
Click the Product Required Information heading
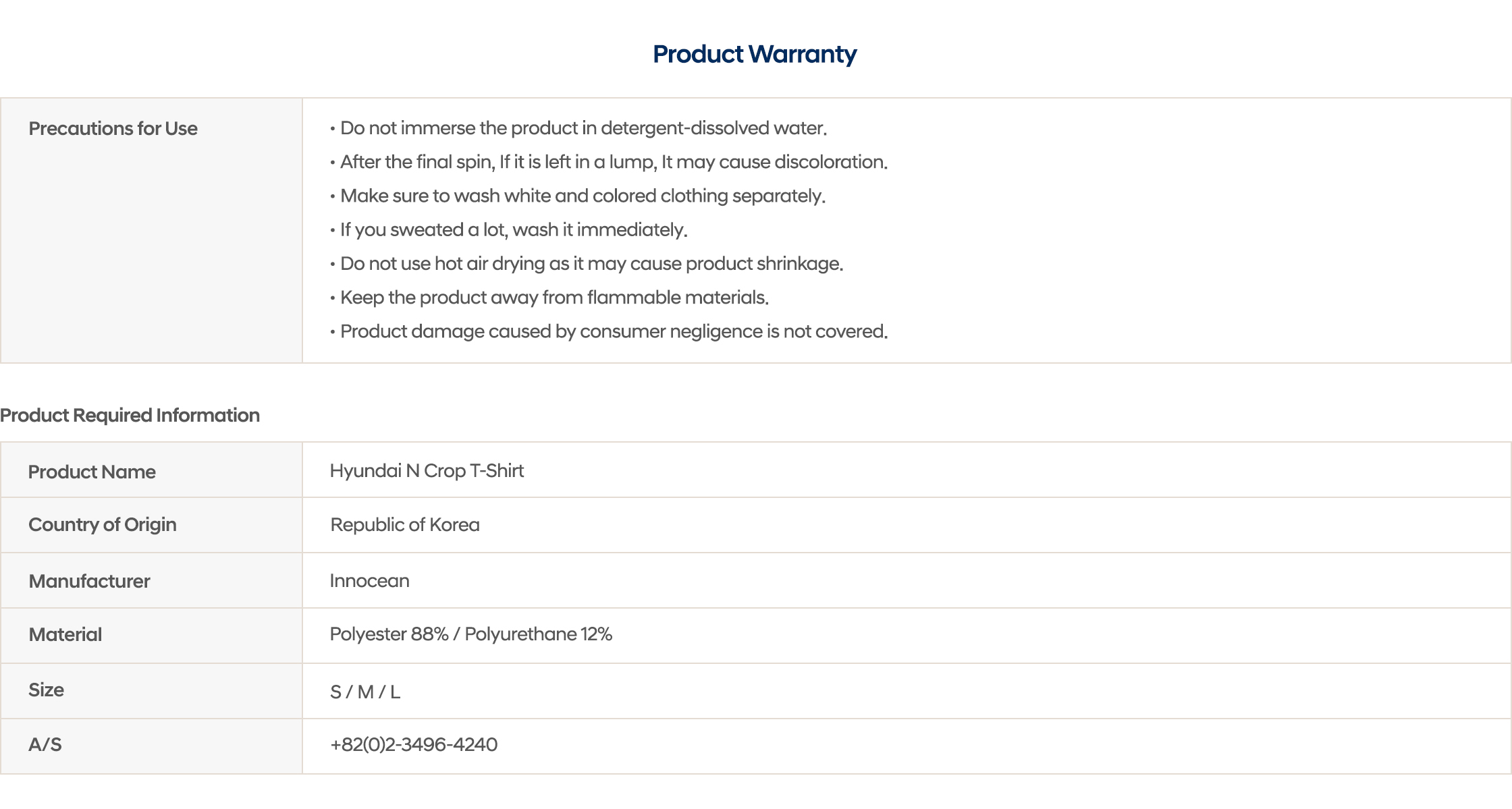130,415
